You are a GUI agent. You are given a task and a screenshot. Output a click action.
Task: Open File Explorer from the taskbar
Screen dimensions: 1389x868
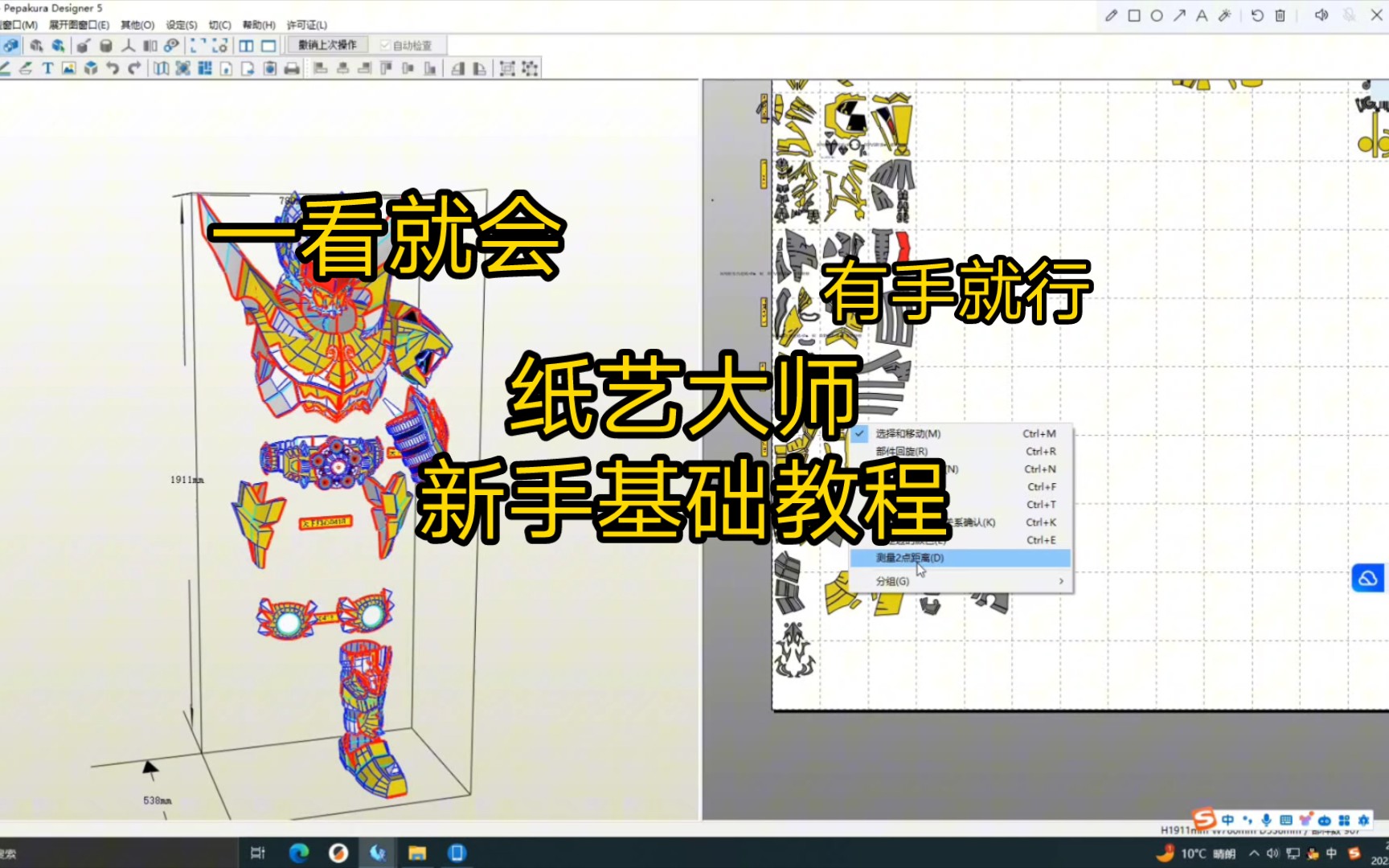coord(417,853)
